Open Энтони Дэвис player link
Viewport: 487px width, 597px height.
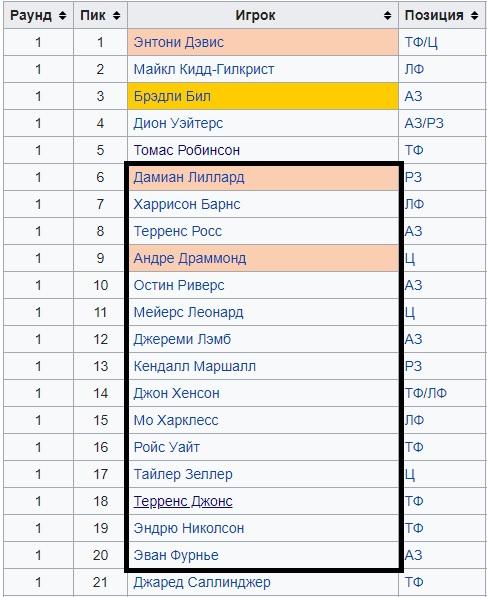tap(179, 42)
